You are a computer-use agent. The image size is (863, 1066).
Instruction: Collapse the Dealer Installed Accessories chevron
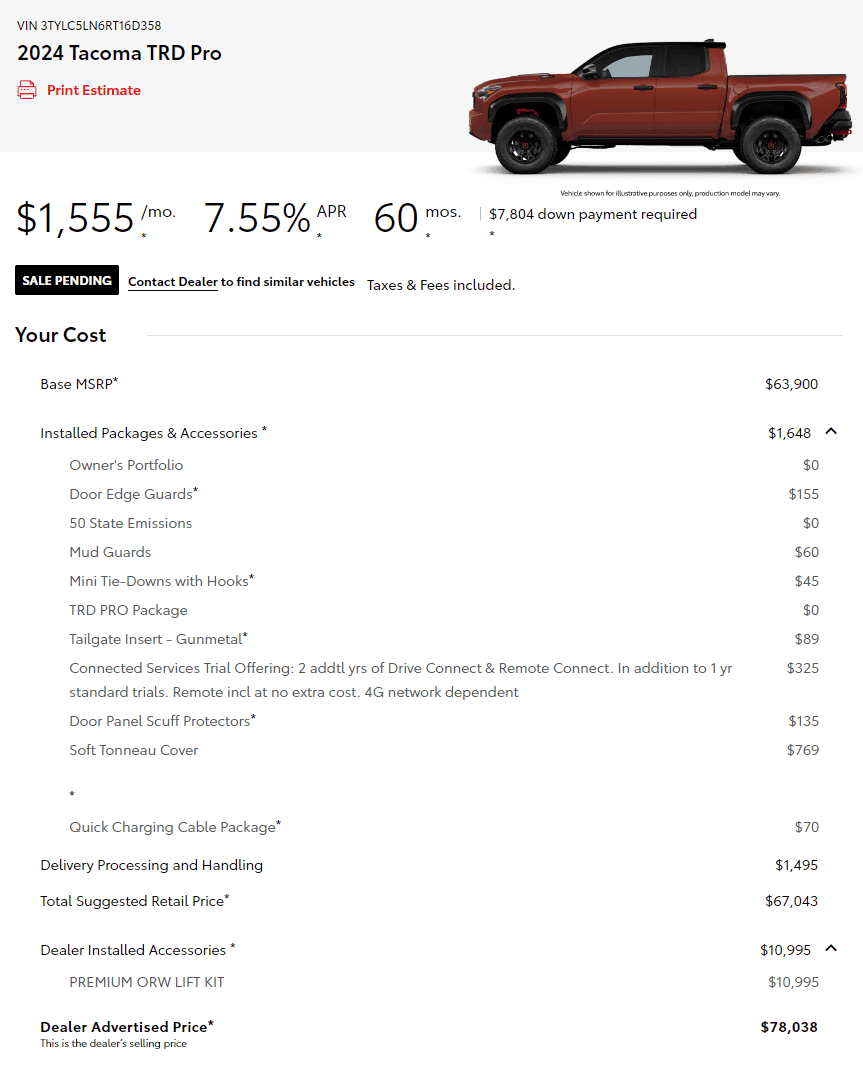[x=831, y=949]
